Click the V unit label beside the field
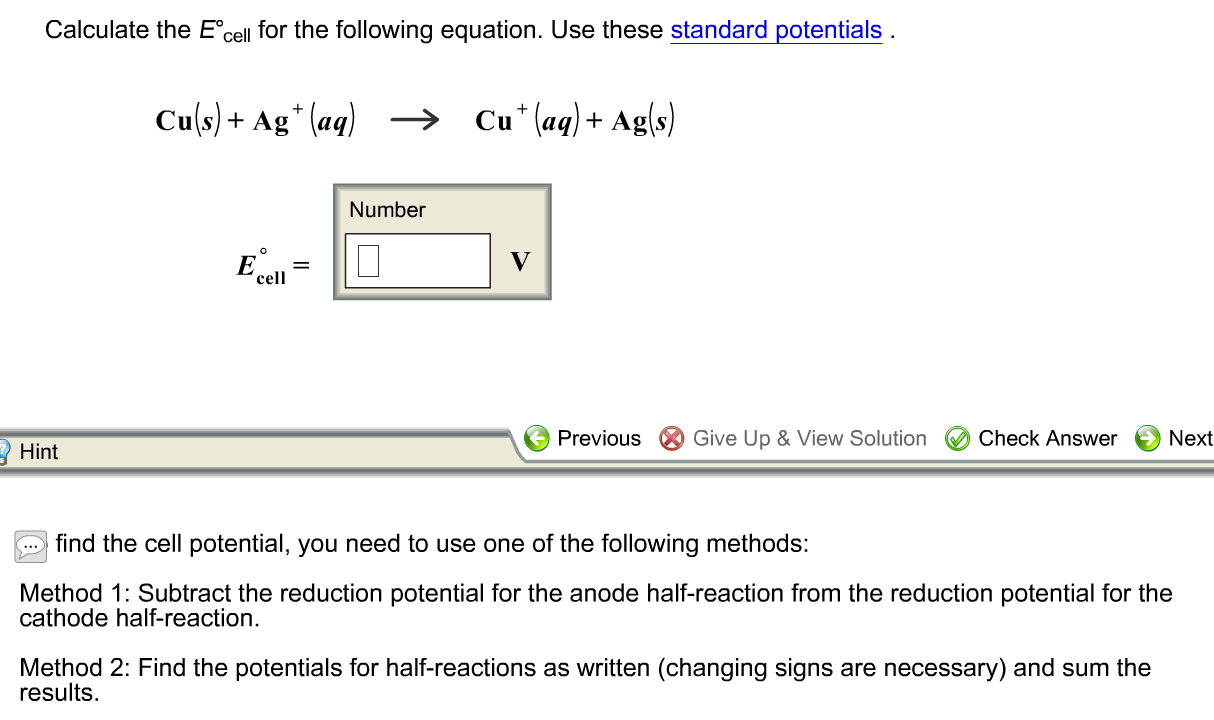Viewport: 1214px width, 720px height. tap(519, 258)
